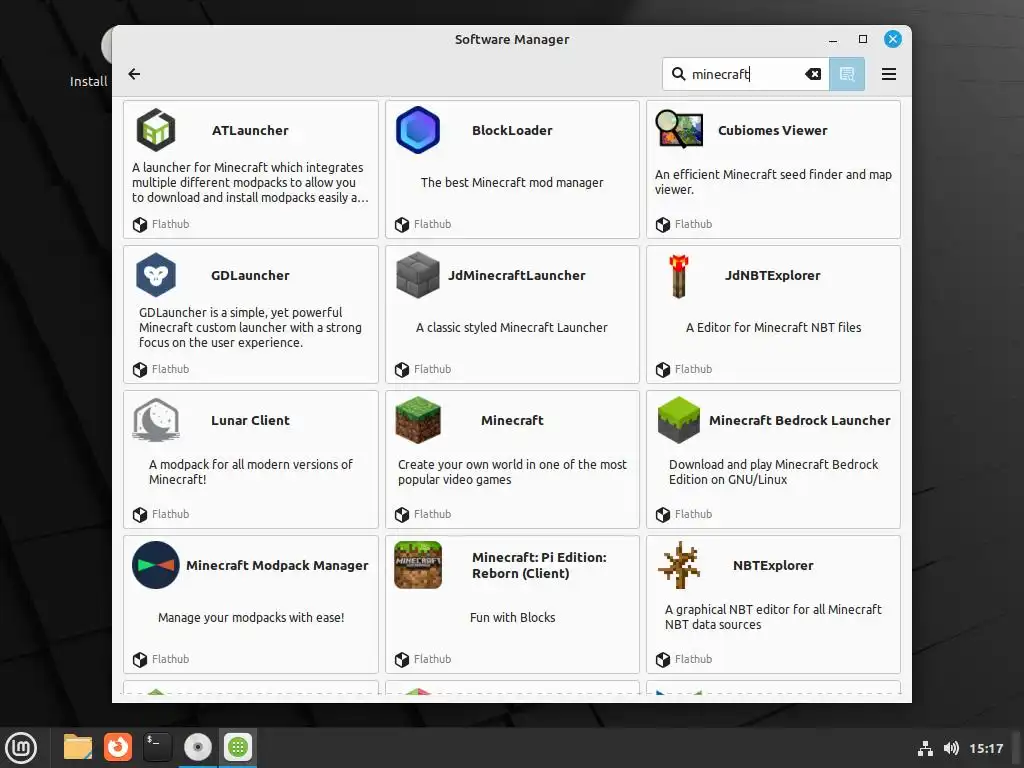
Task: Click Flathub label under BlockLoader
Action: pos(432,224)
